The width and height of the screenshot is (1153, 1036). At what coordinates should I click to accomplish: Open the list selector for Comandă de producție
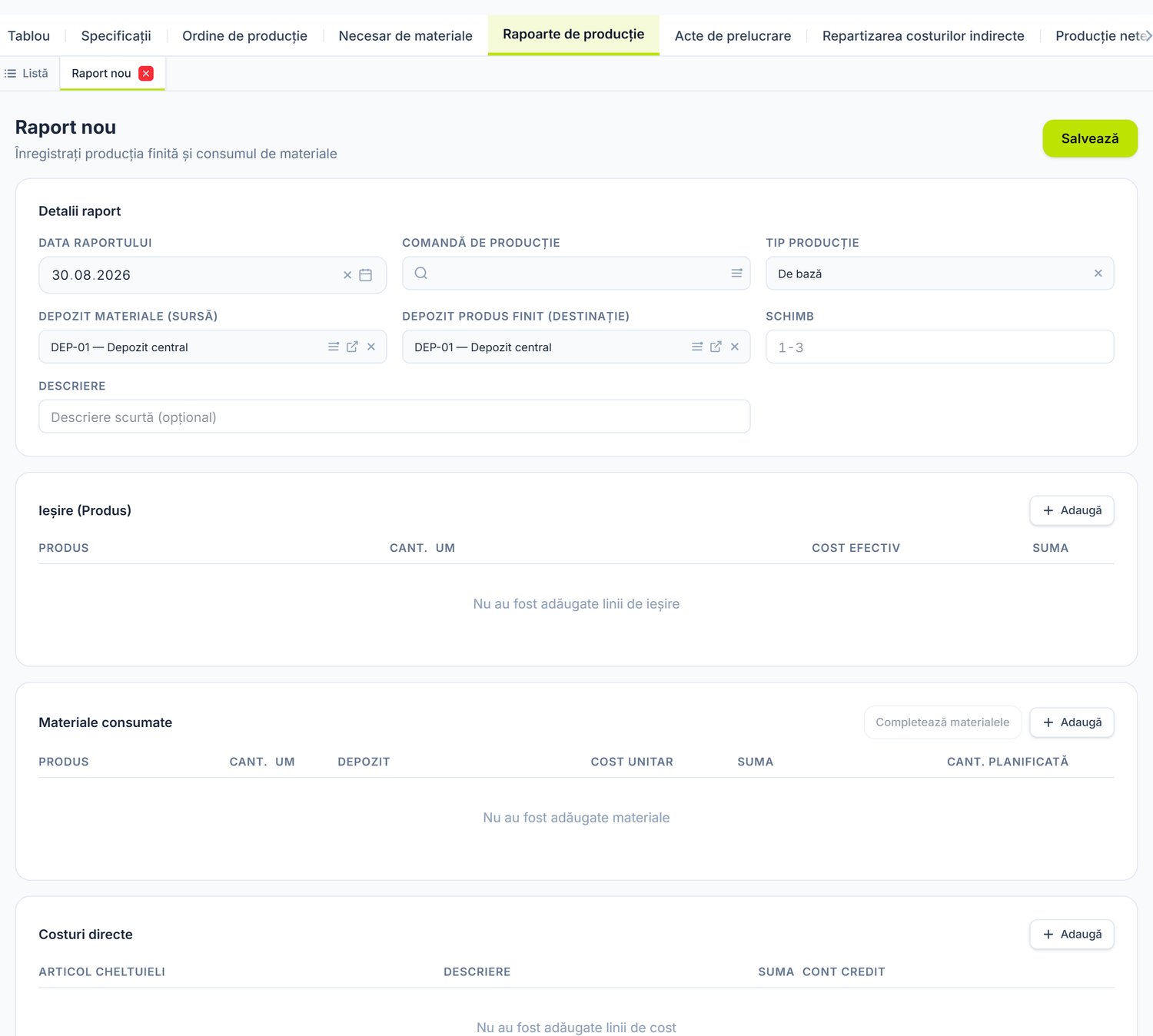pos(736,273)
